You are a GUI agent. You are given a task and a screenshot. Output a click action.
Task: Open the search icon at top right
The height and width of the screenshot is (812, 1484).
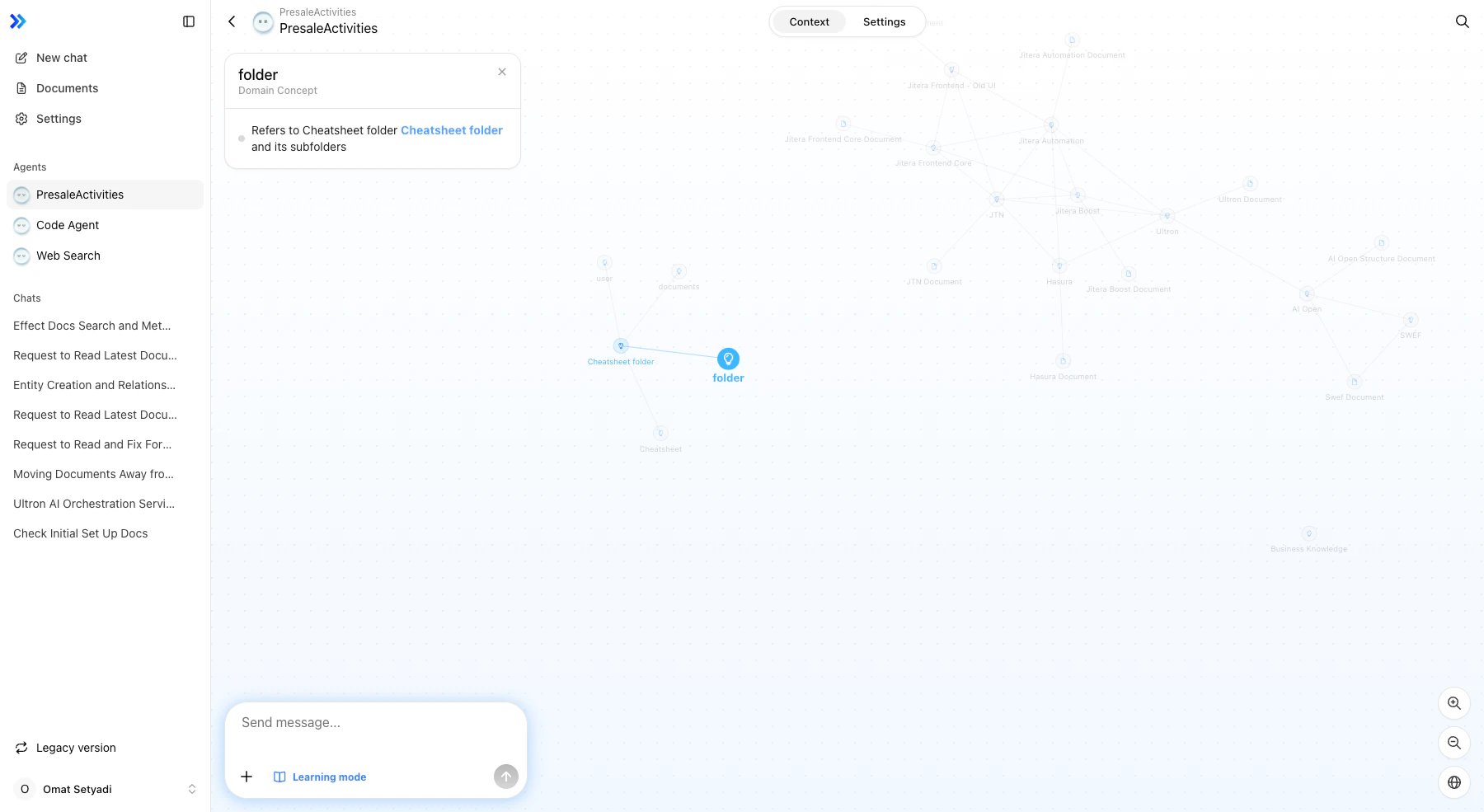coord(1462,21)
